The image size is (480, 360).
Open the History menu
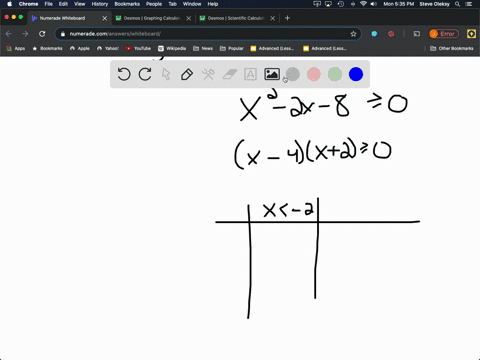pyautogui.click(x=100, y=4)
